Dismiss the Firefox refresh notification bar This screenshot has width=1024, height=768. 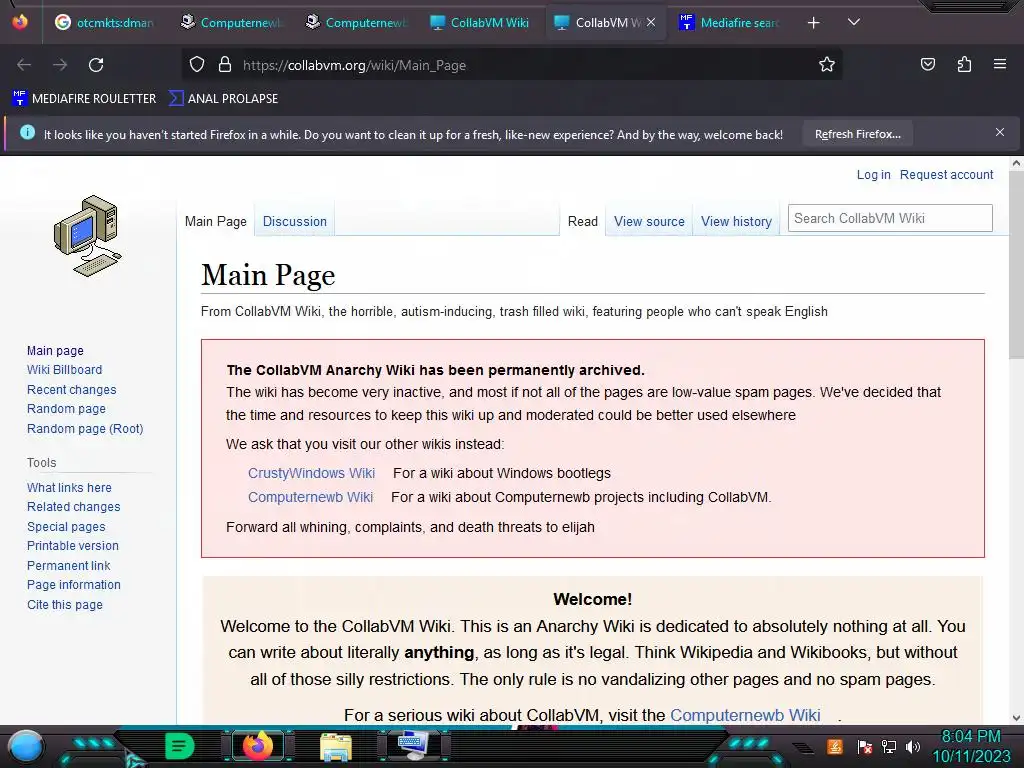click(x=1000, y=133)
